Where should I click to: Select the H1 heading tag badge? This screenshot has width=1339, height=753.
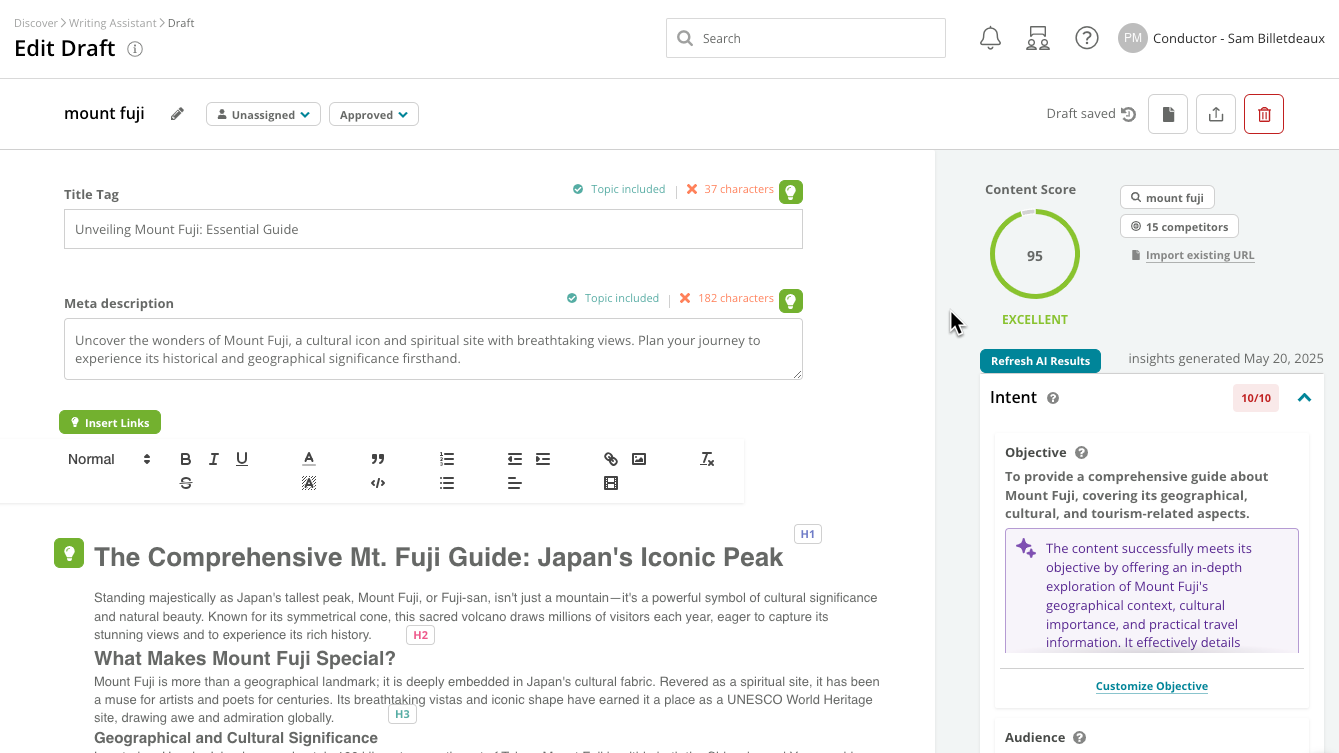pos(808,534)
